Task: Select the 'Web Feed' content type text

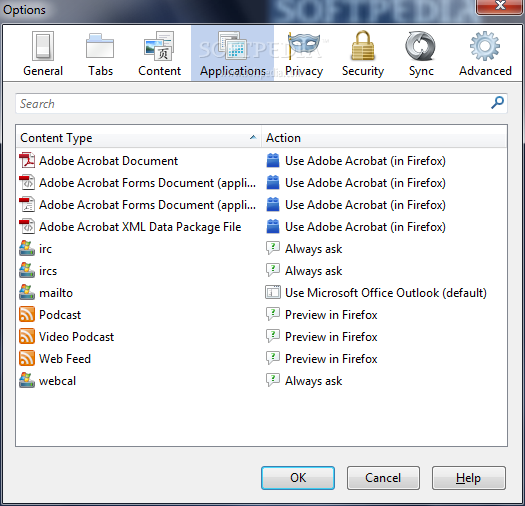Action: 65,359
